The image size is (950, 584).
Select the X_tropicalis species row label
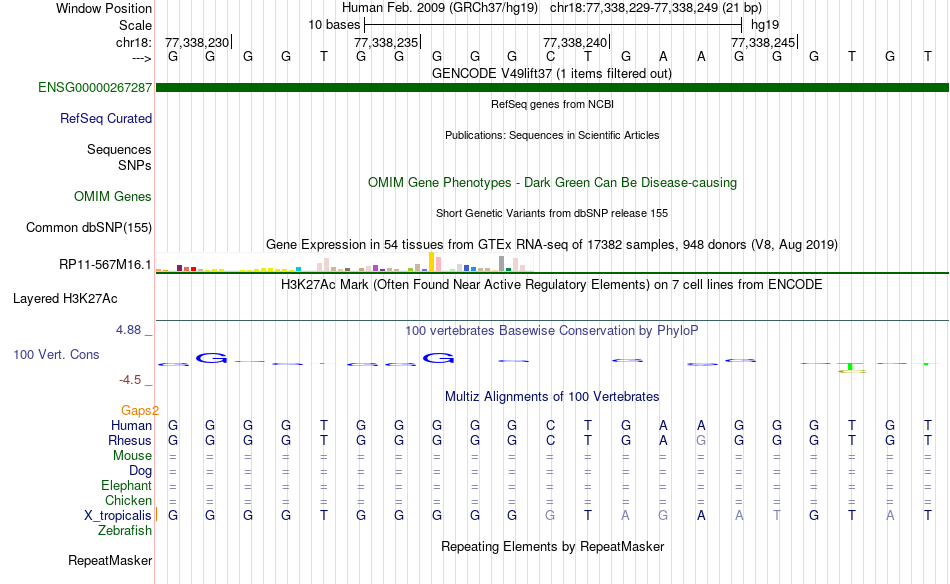pyautogui.click(x=118, y=516)
